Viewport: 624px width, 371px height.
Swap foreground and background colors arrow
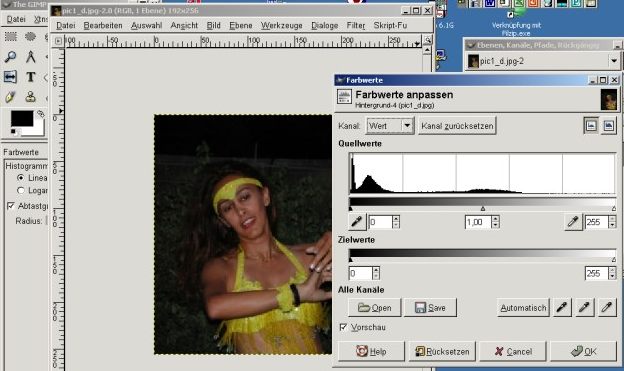tap(41, 114)
